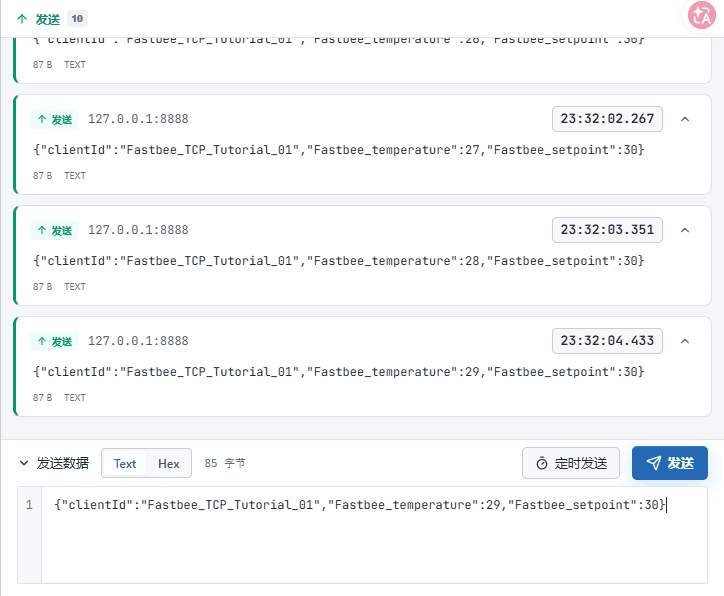Image resolution: width=724 pixels, height=596 pixels.
Task: Click the 发送 tag on the 23:32:03.351 message
Action: coord(54,230)
